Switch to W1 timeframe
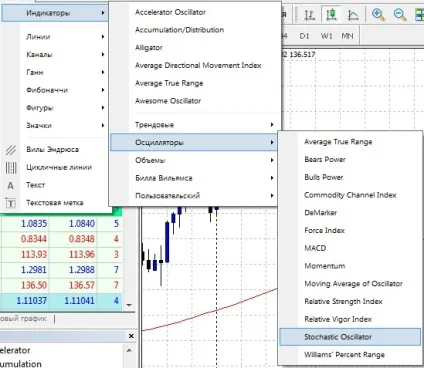This screenshot has width=424, height=368. pos(327,36)
